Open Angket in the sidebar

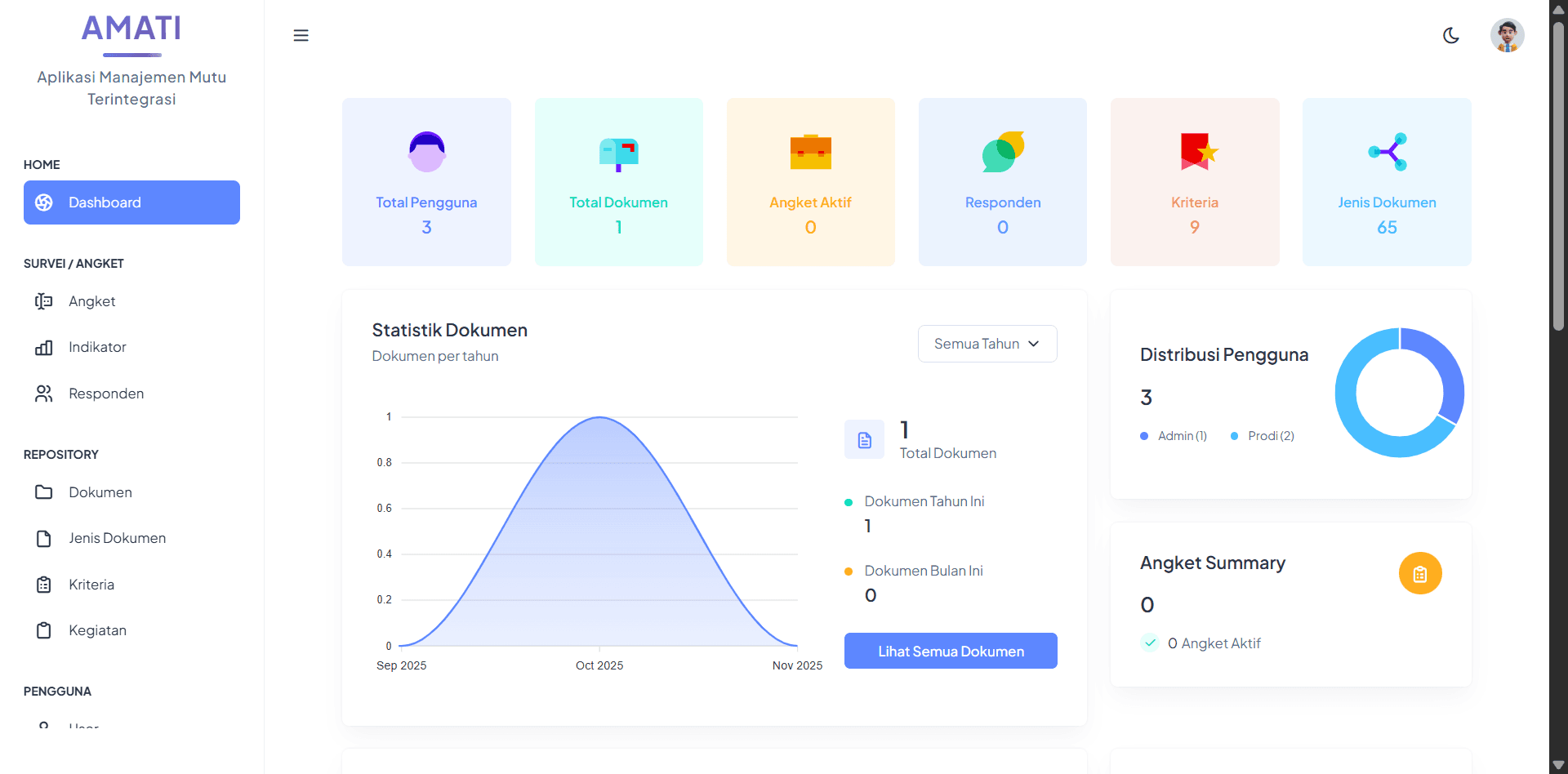click(91, 301)
